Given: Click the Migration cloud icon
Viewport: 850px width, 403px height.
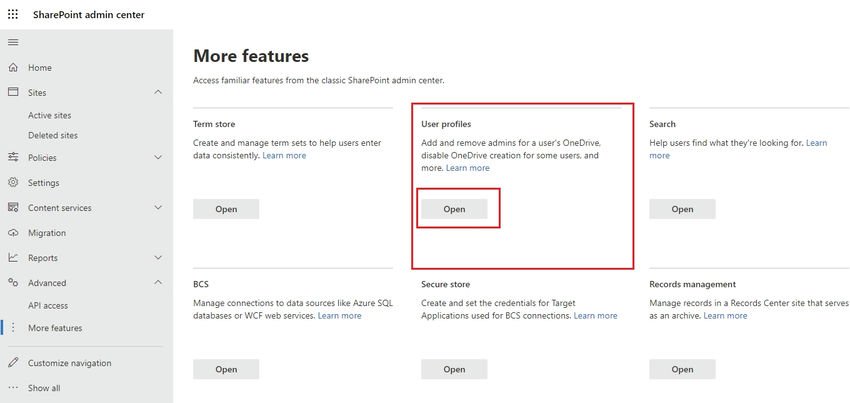Looking at the screenshot, I should [x=13, y=233].
